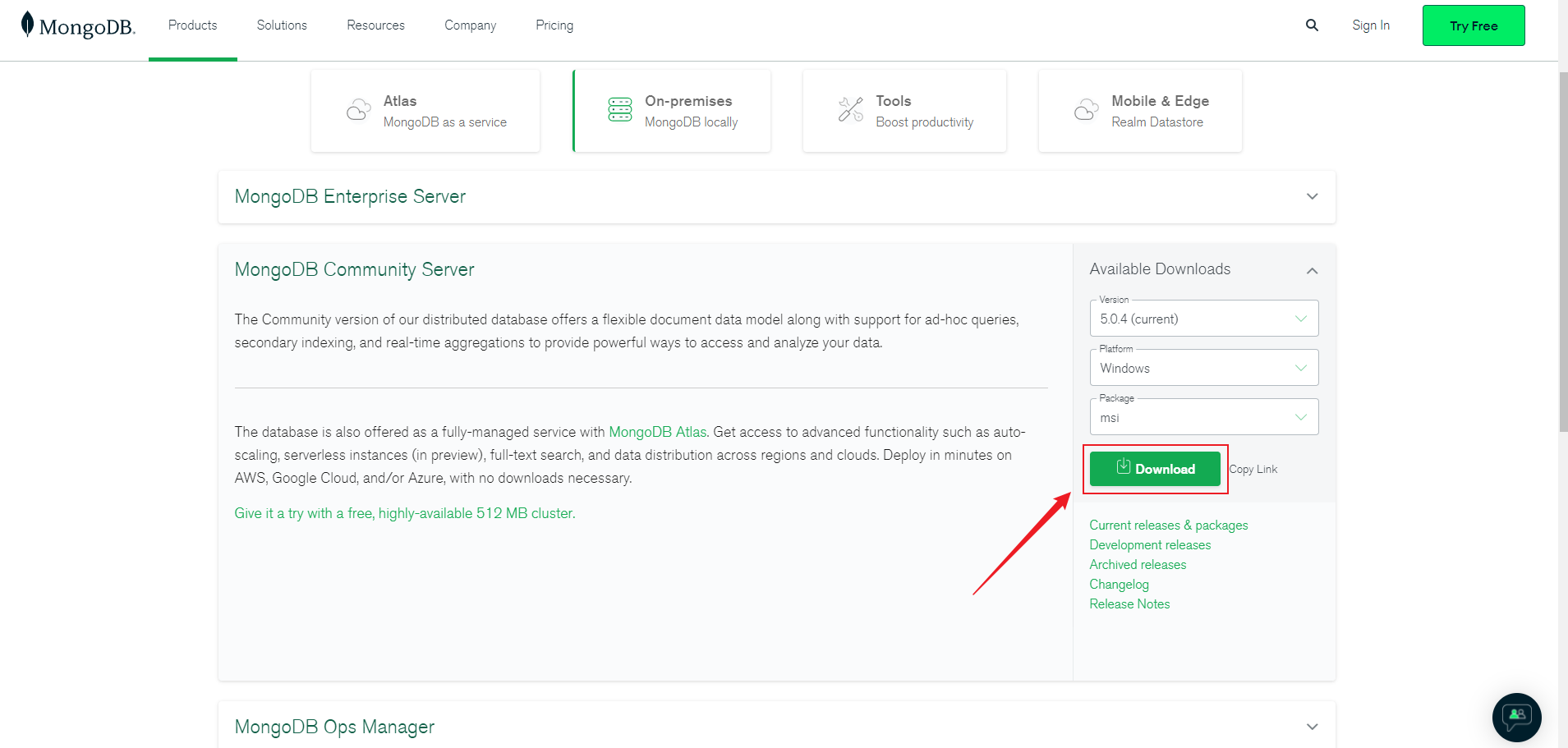The height and width of the screenshot is (748, 1568).
Task: Open the Changelog link
Action: 1118,584
